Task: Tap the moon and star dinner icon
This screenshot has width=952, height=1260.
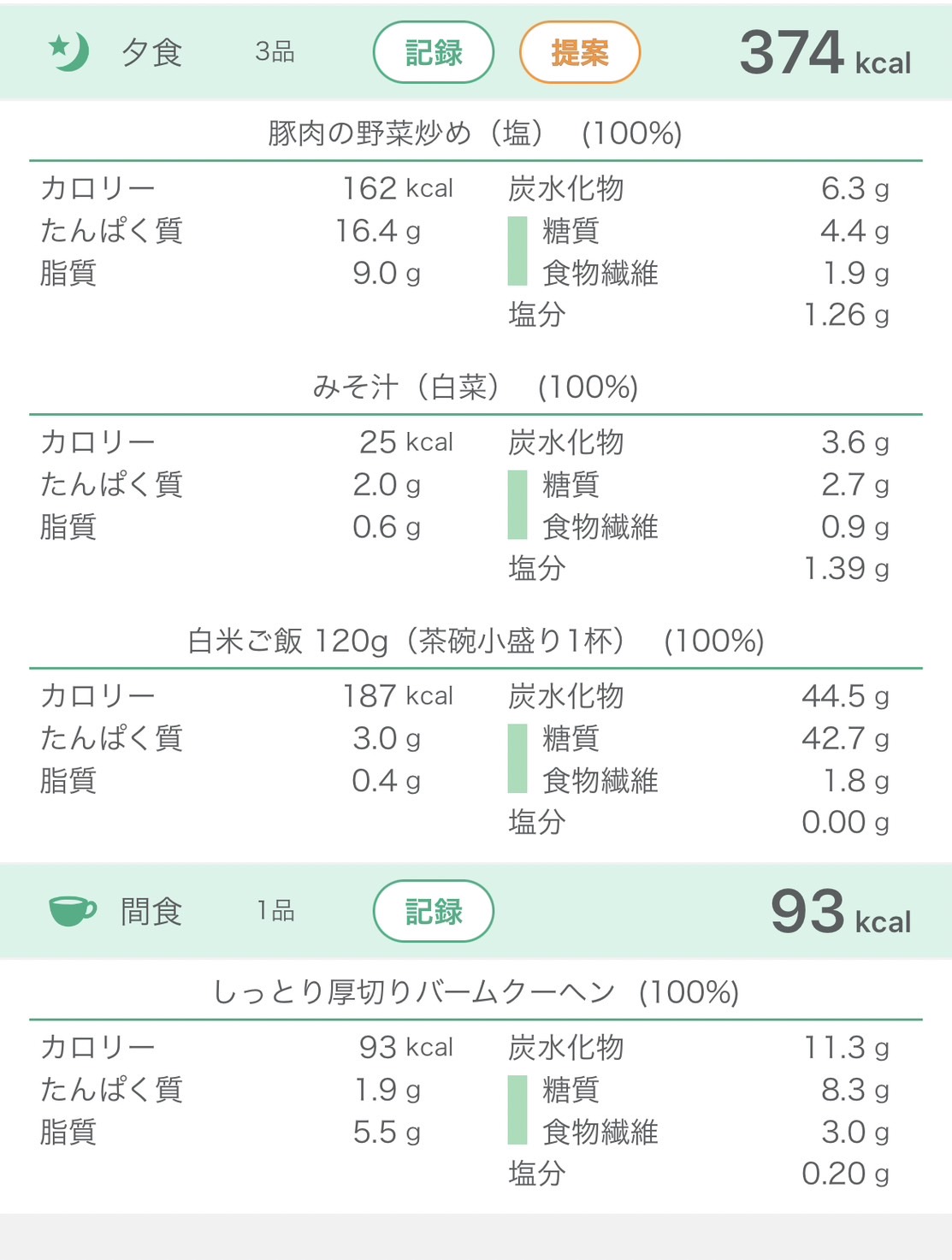Action: click(68, 52)
